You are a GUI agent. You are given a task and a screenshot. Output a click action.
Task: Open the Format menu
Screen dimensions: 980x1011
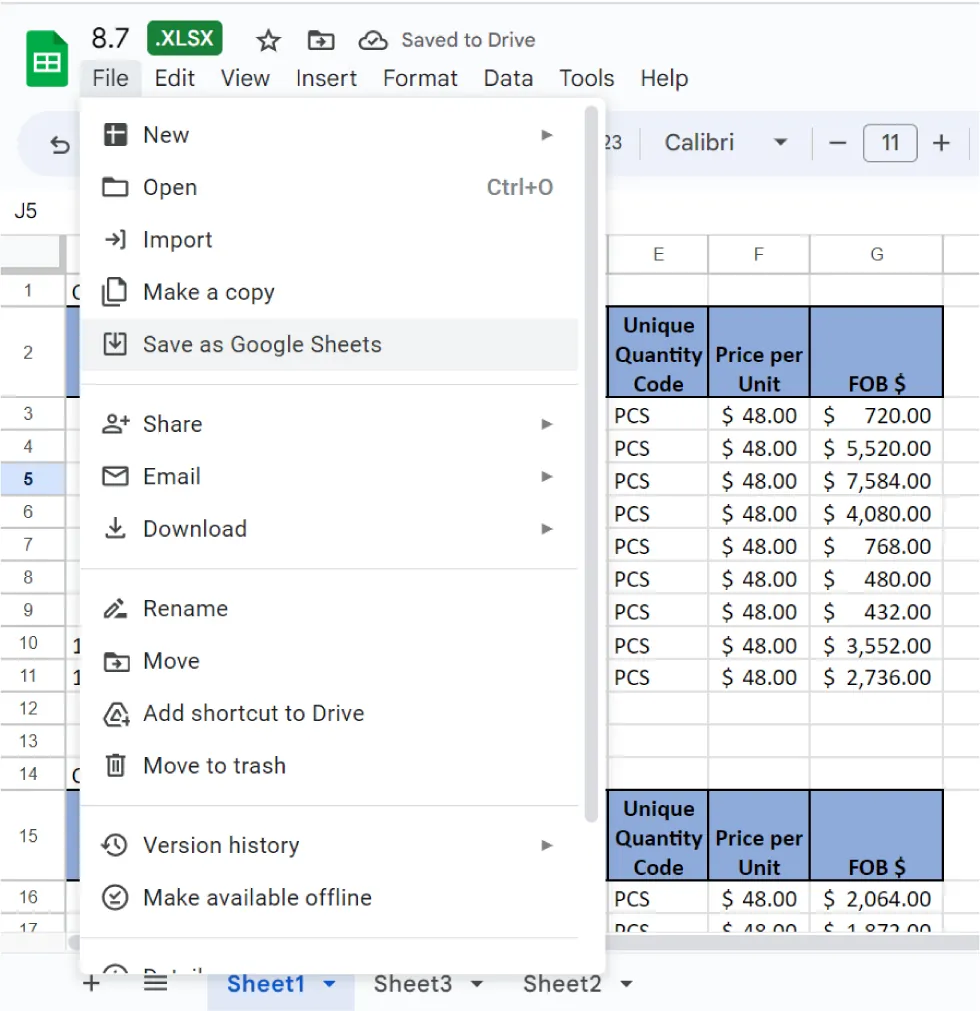[x=420, y=78]
